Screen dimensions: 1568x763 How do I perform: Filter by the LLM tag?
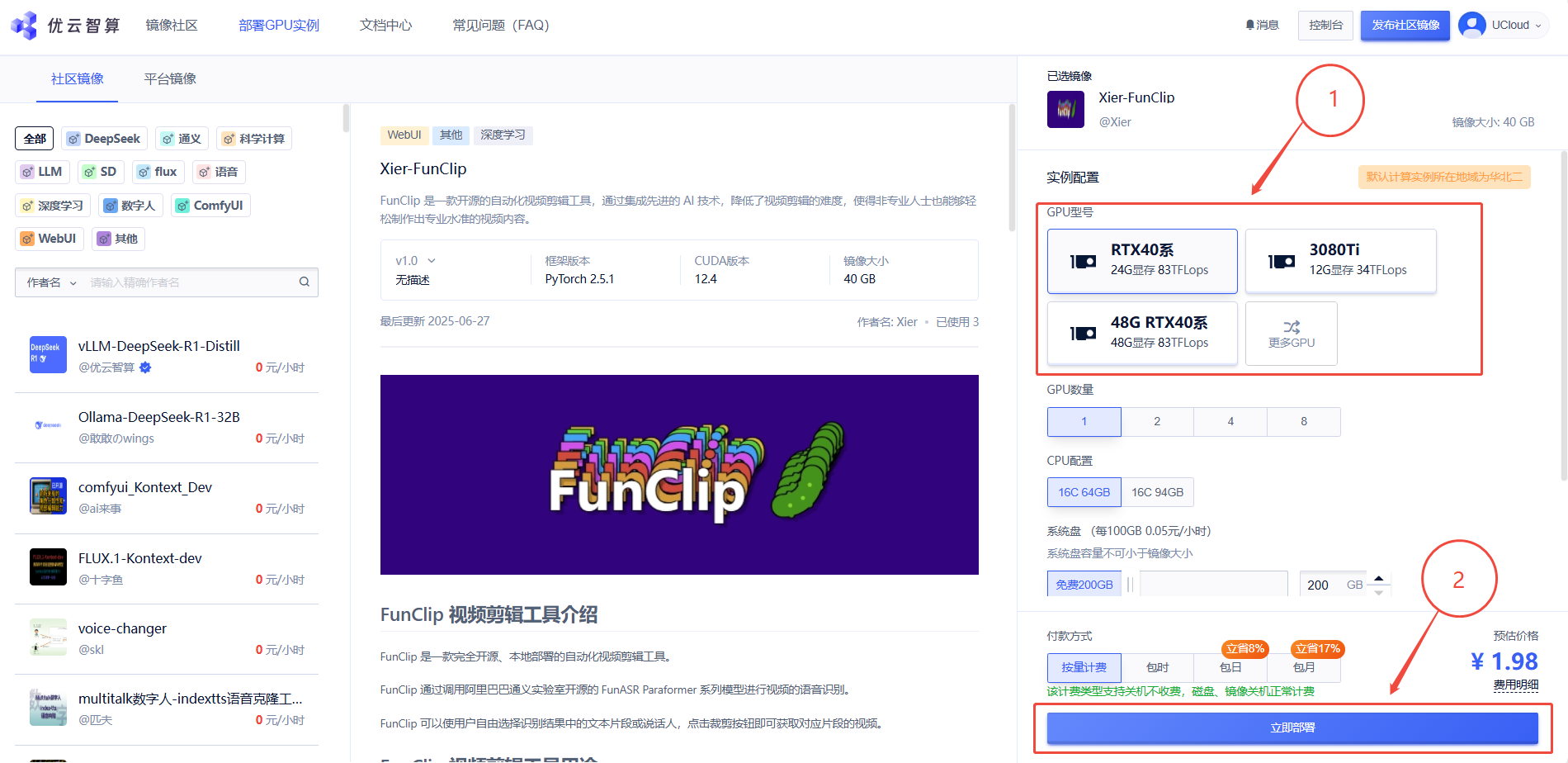[x=42, y=172]
